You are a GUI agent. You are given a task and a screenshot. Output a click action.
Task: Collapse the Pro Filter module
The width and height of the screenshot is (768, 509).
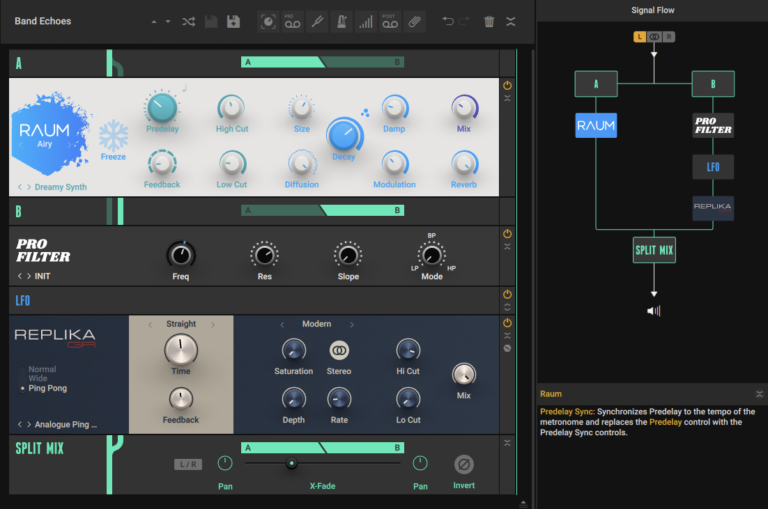click(507, 246)
